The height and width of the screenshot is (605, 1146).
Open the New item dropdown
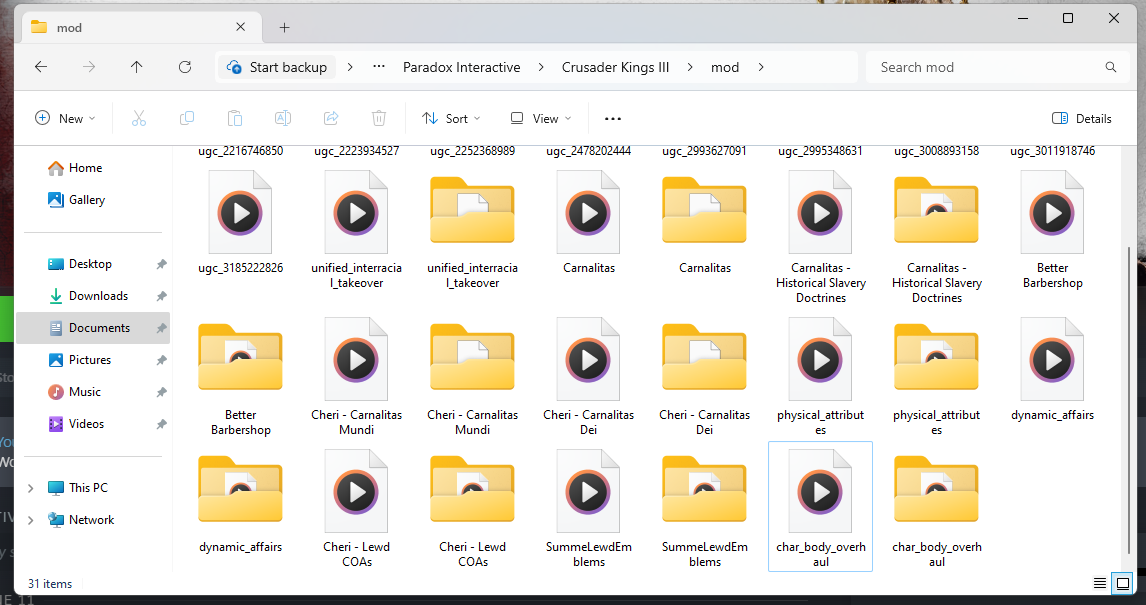pos(65,118)
